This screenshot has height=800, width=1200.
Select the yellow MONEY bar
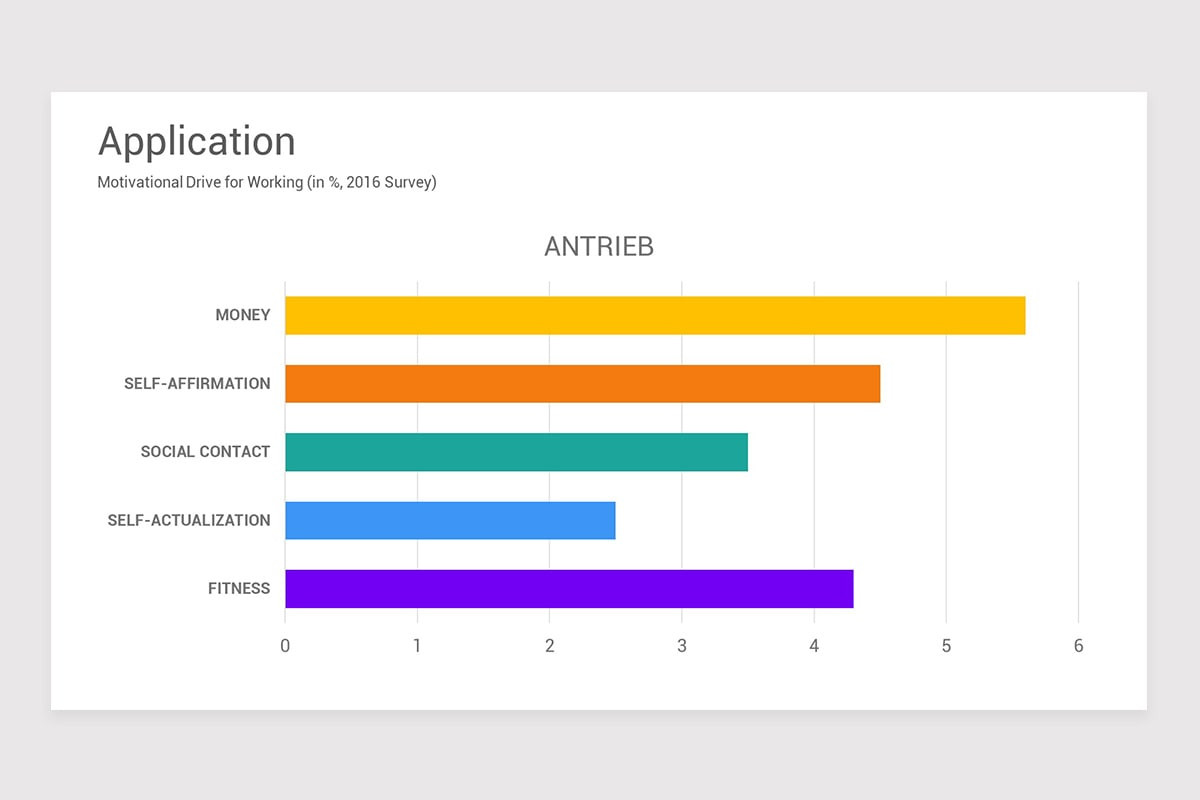[655, 315]
